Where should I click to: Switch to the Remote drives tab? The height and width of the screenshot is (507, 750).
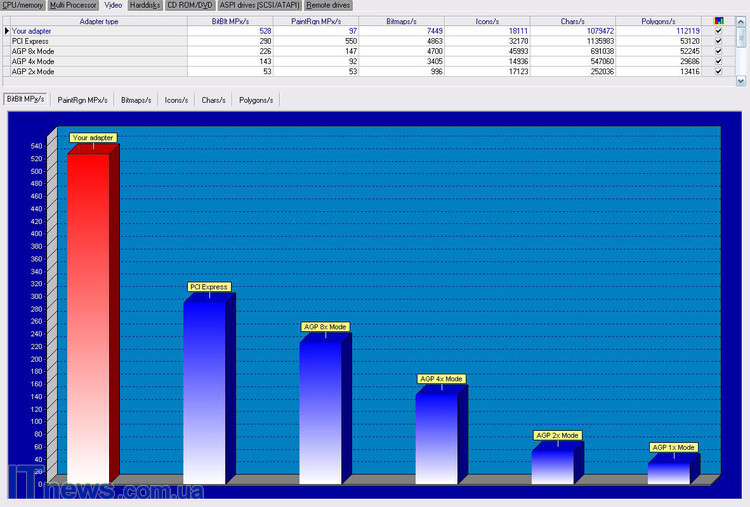328,5
